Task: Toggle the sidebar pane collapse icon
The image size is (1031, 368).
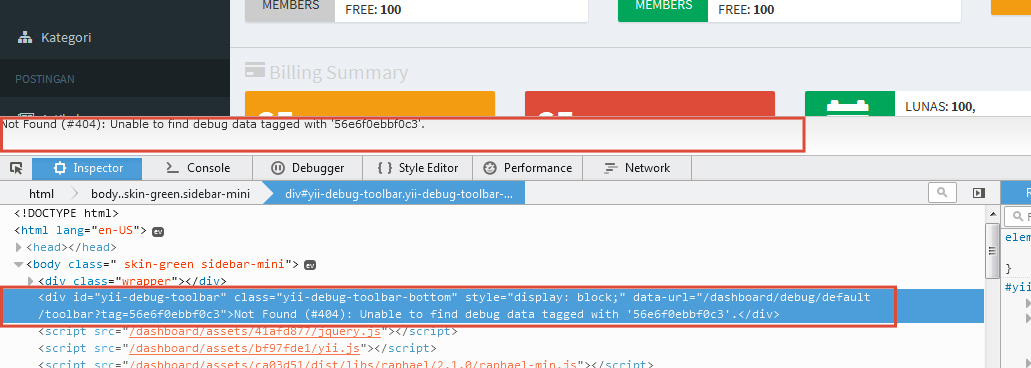Action: pyautogui.click(x=978, y=193)
